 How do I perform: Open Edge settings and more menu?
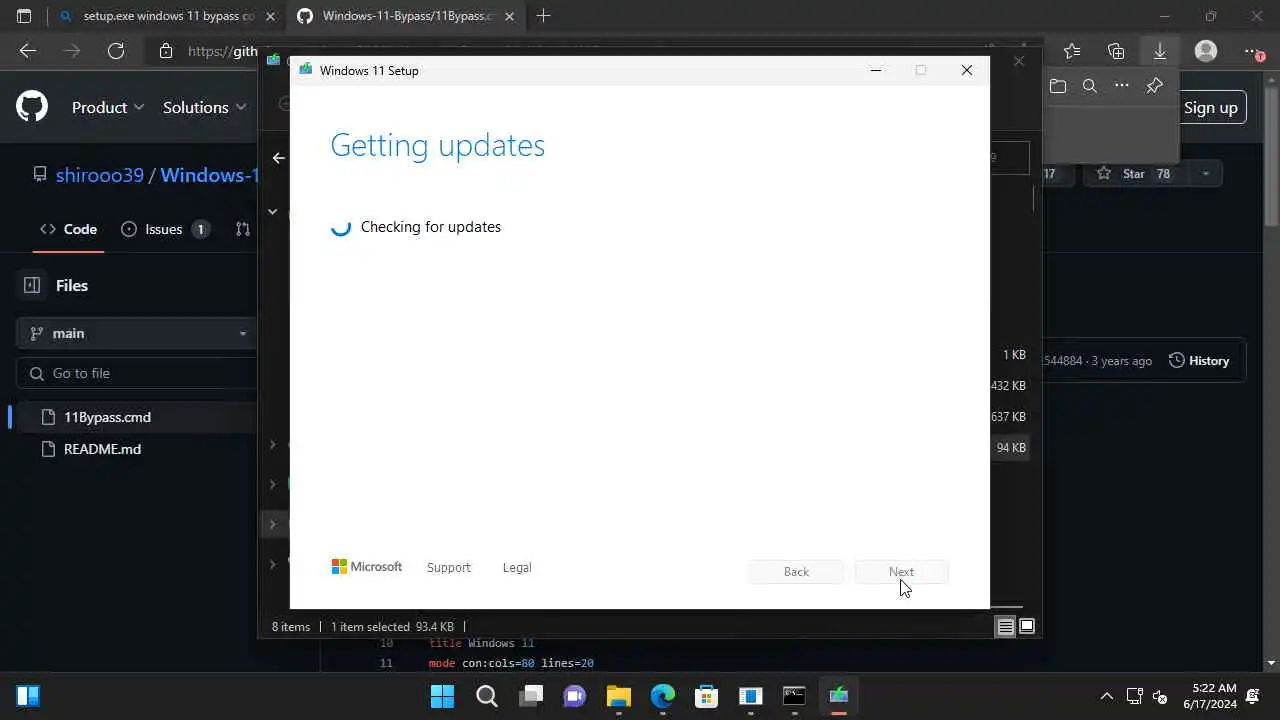point(1252,51)
